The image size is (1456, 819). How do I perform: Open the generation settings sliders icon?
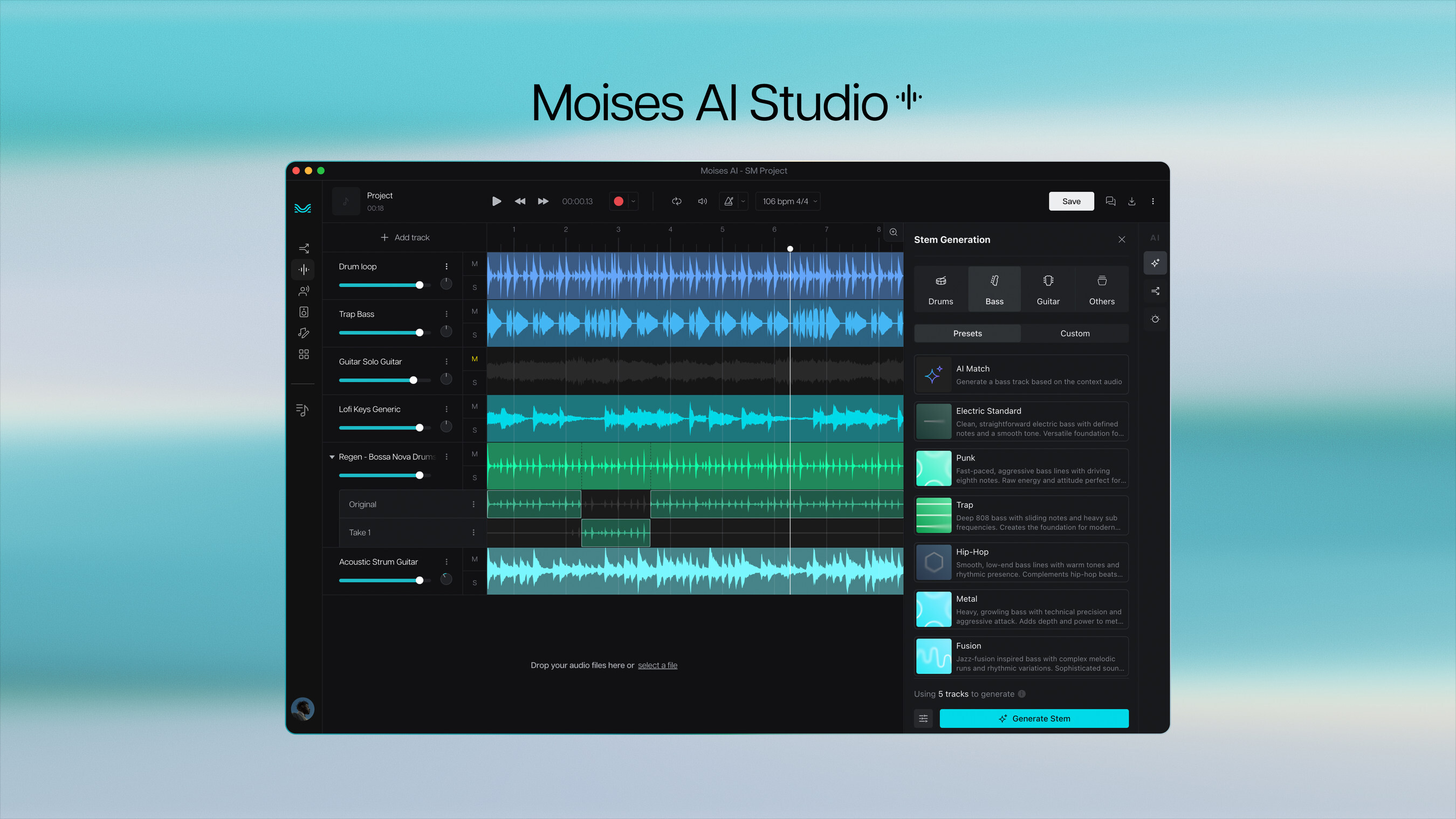pyautogui.click(x=923, y=718)
